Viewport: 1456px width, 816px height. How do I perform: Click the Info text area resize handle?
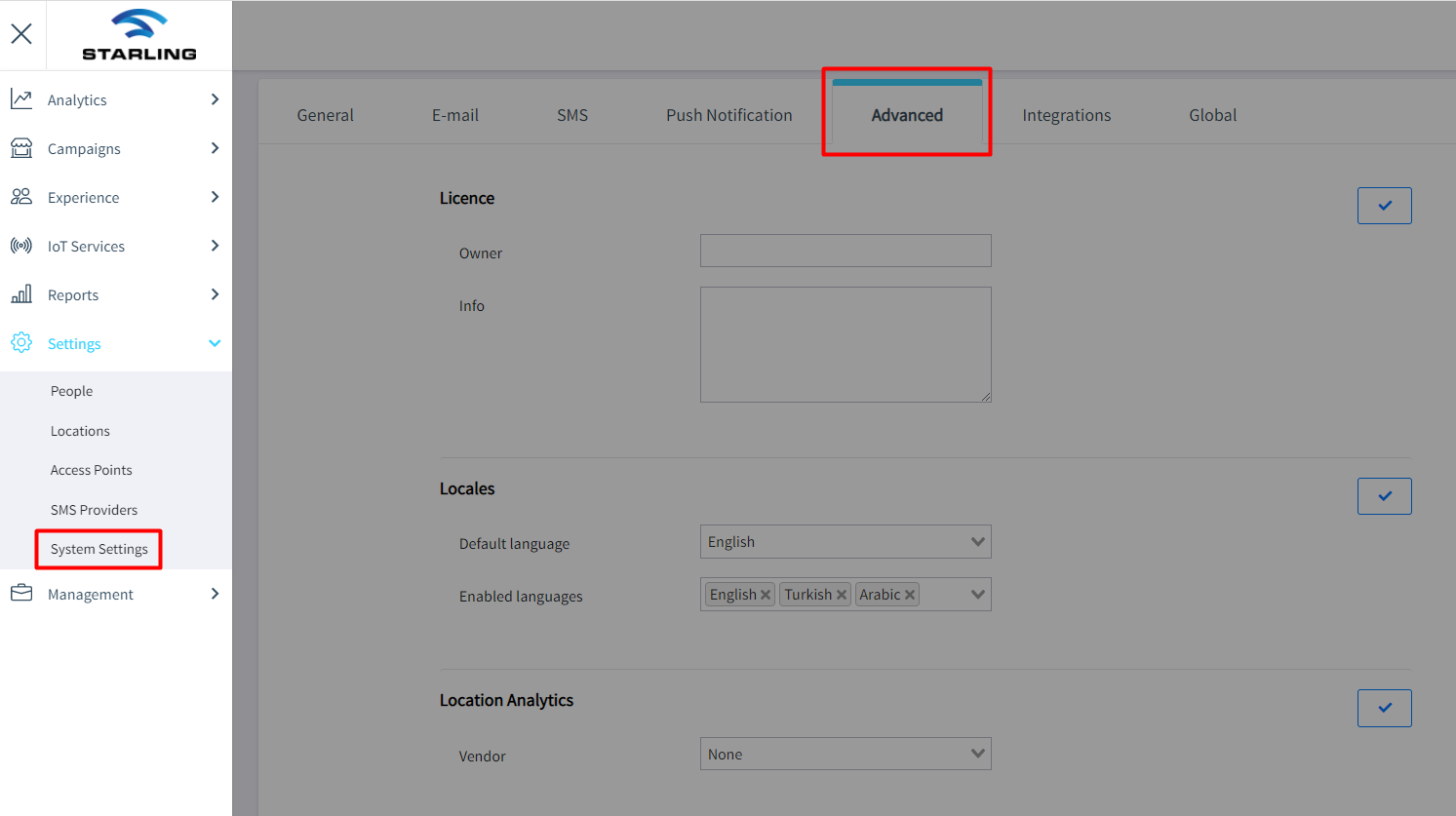tap(986, 397)
